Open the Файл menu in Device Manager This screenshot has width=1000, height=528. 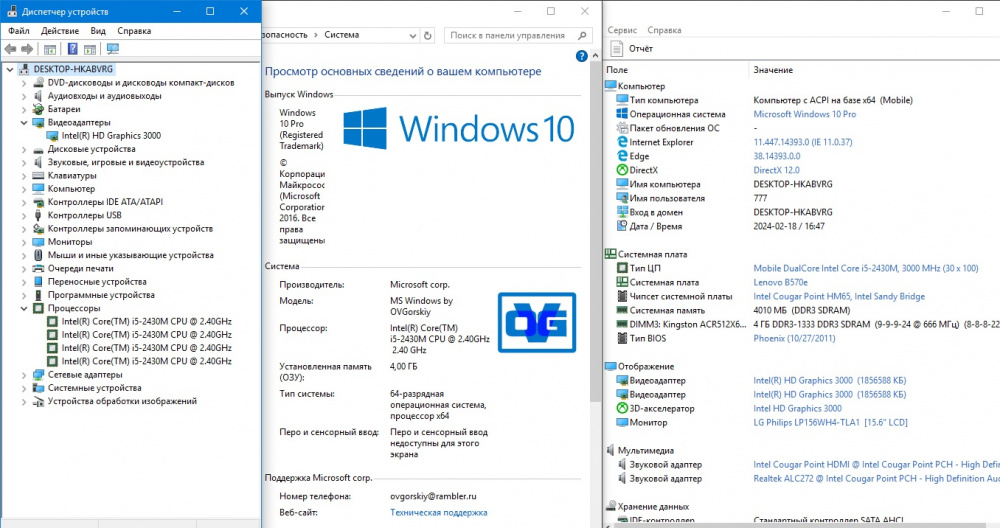[x=18, y=31]
